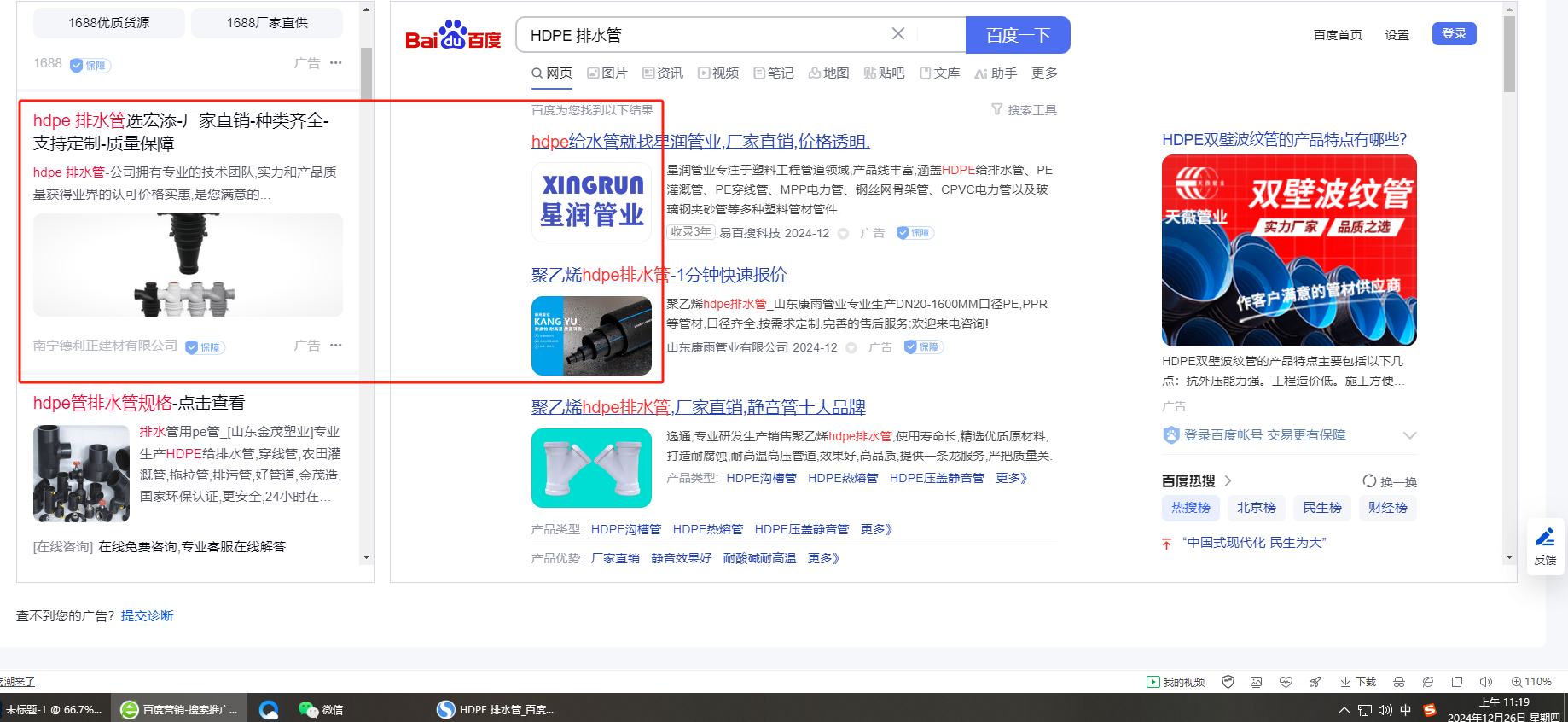Open the Ai 助手 tab
1568x722 pixels.
pyautogui.click(x=996, y=73)
